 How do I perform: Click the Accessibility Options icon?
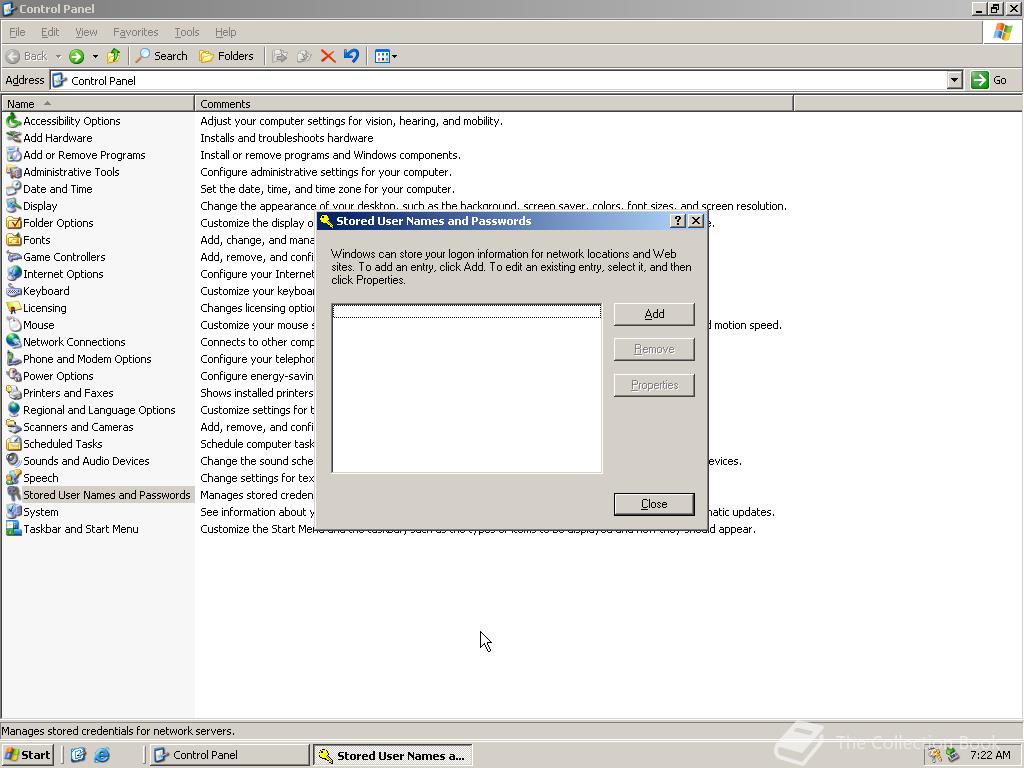point(14,121)
